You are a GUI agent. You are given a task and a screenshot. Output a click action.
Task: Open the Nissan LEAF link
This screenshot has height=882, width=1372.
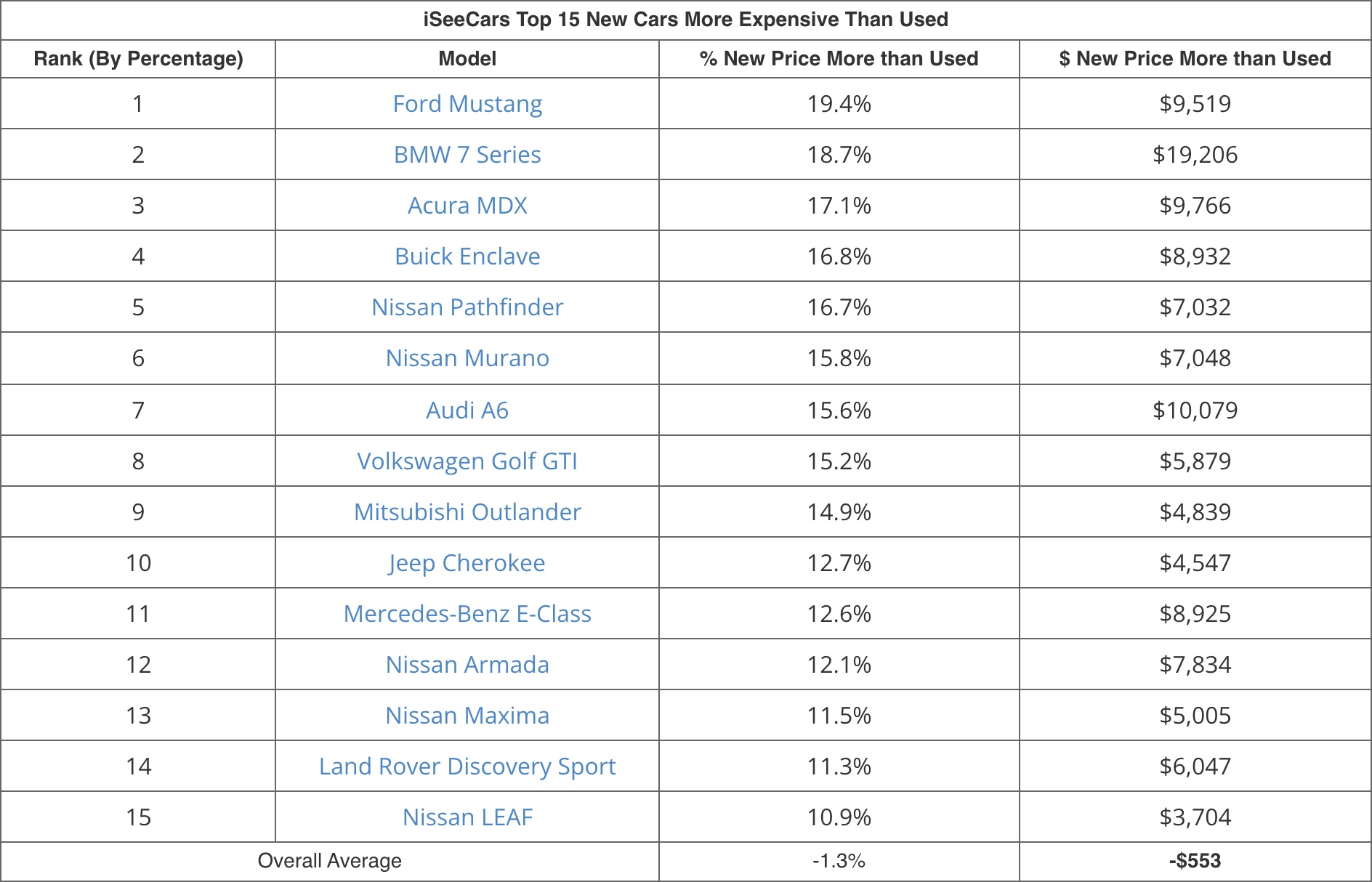tap(467, 817)
